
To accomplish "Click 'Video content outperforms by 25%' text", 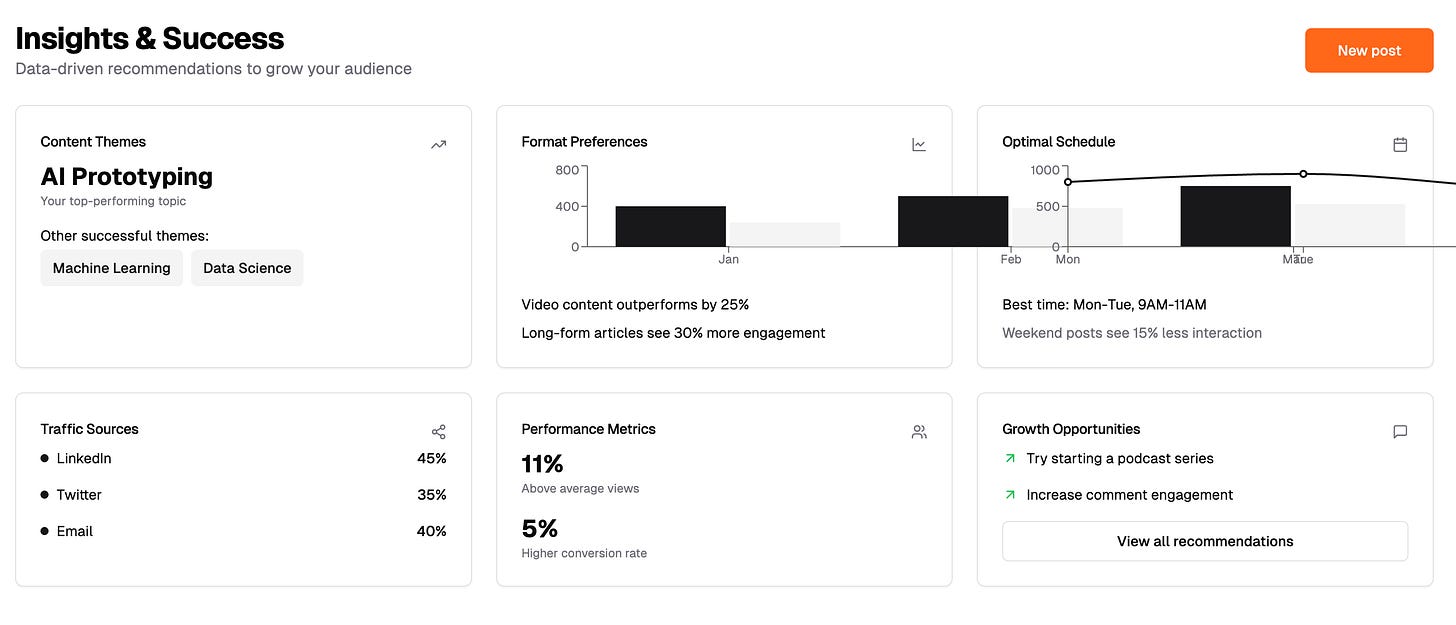I will pyautogui.click(x=635, y=304).
